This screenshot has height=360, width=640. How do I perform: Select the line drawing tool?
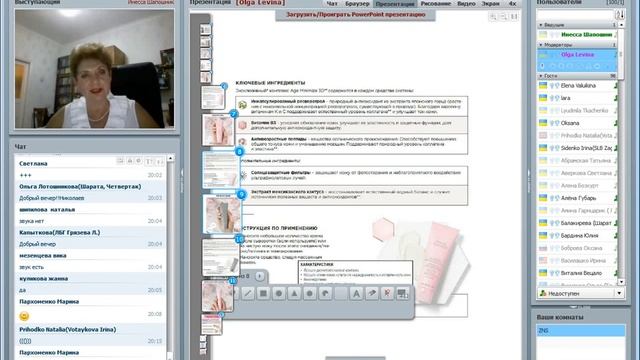click(248, 293)
